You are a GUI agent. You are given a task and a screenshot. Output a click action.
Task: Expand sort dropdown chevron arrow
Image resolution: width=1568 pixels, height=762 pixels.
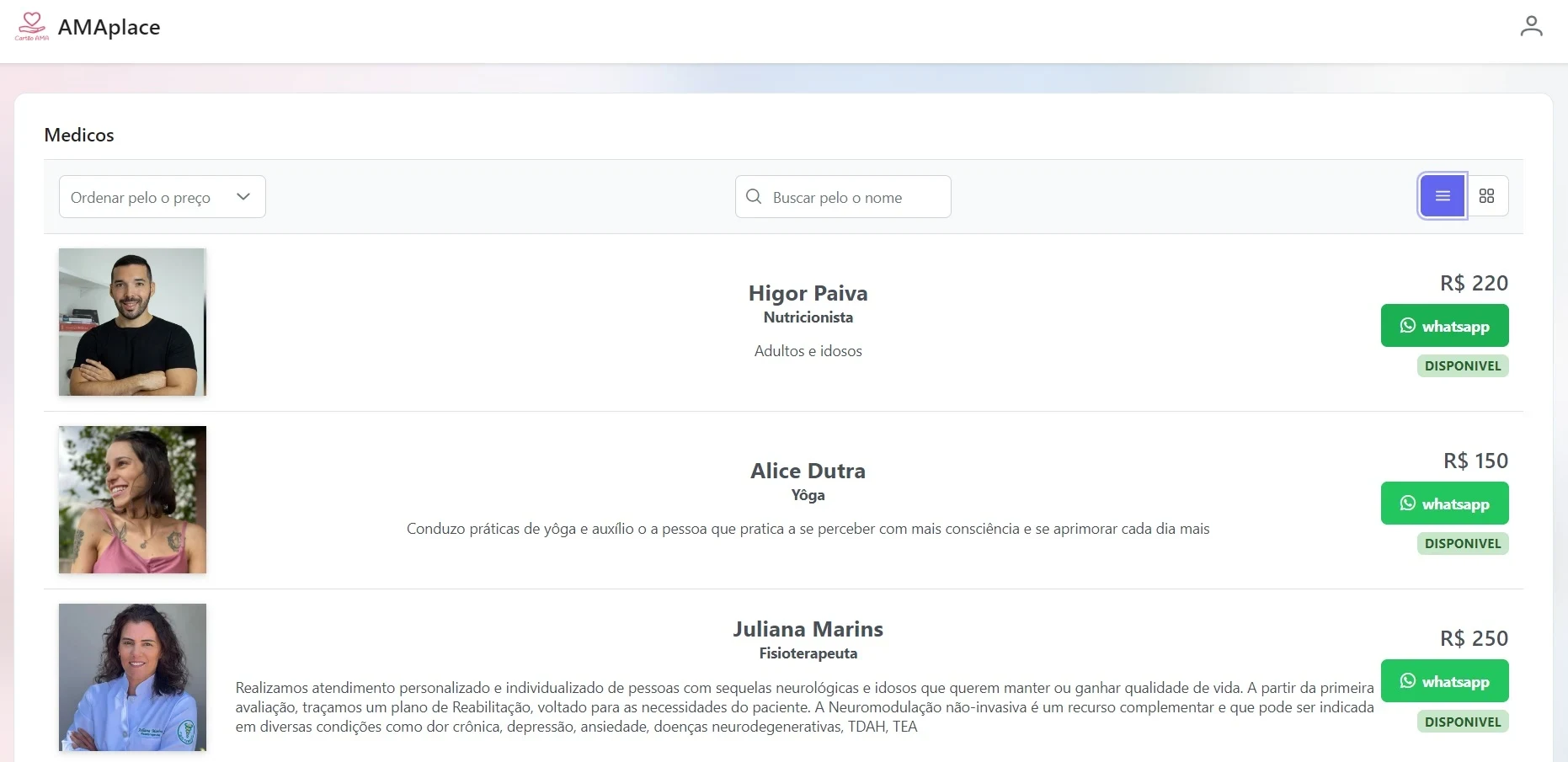click(243, 197)
